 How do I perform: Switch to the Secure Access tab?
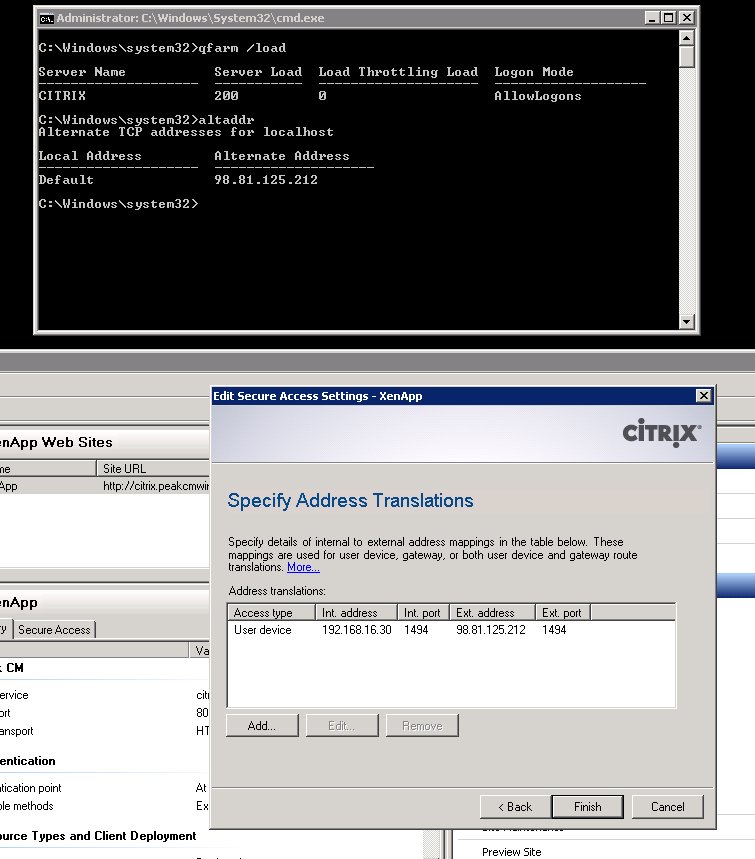click(x=54, y=630)
